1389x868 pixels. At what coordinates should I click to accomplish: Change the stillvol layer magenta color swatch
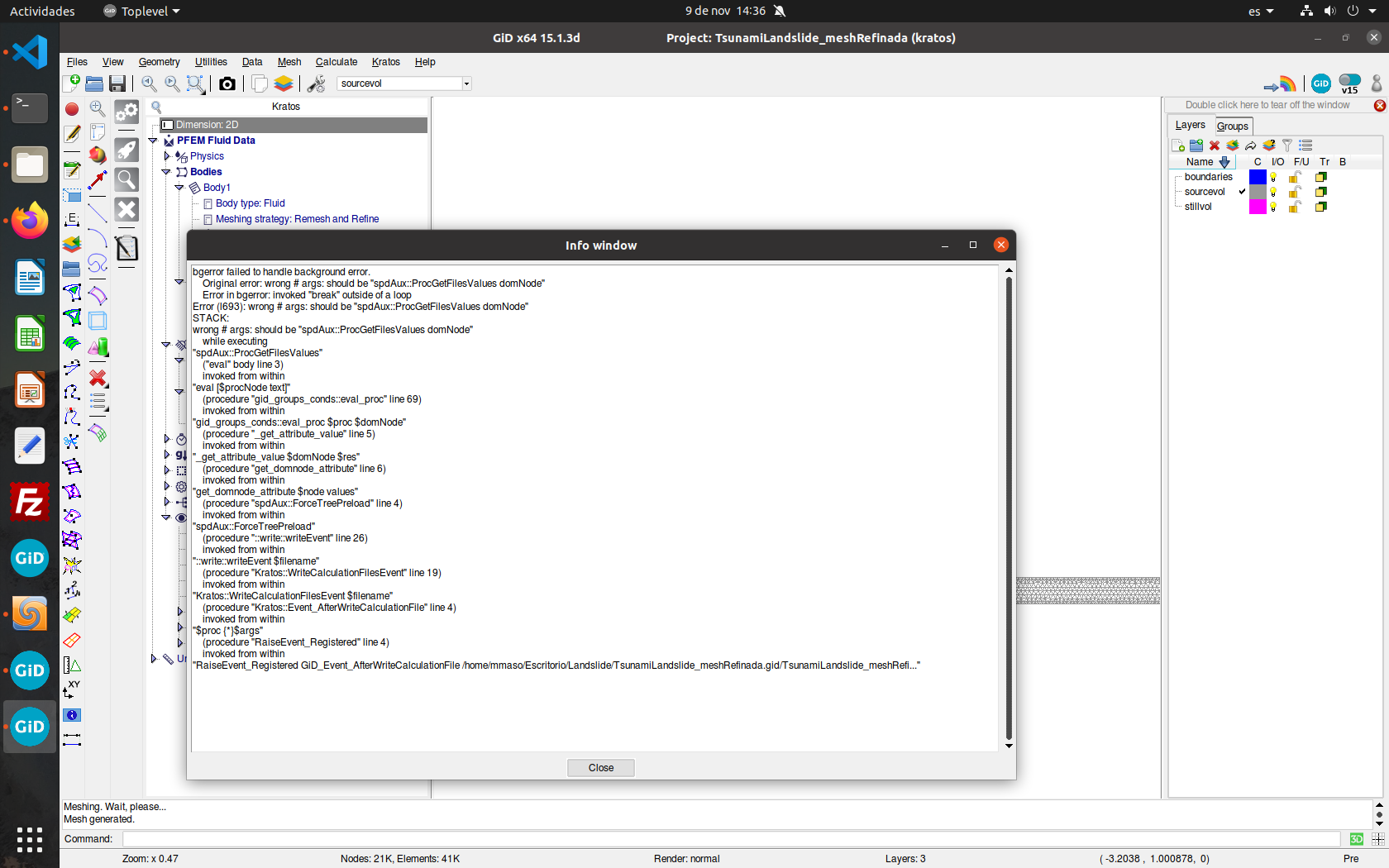click(x=1258, y=207)
